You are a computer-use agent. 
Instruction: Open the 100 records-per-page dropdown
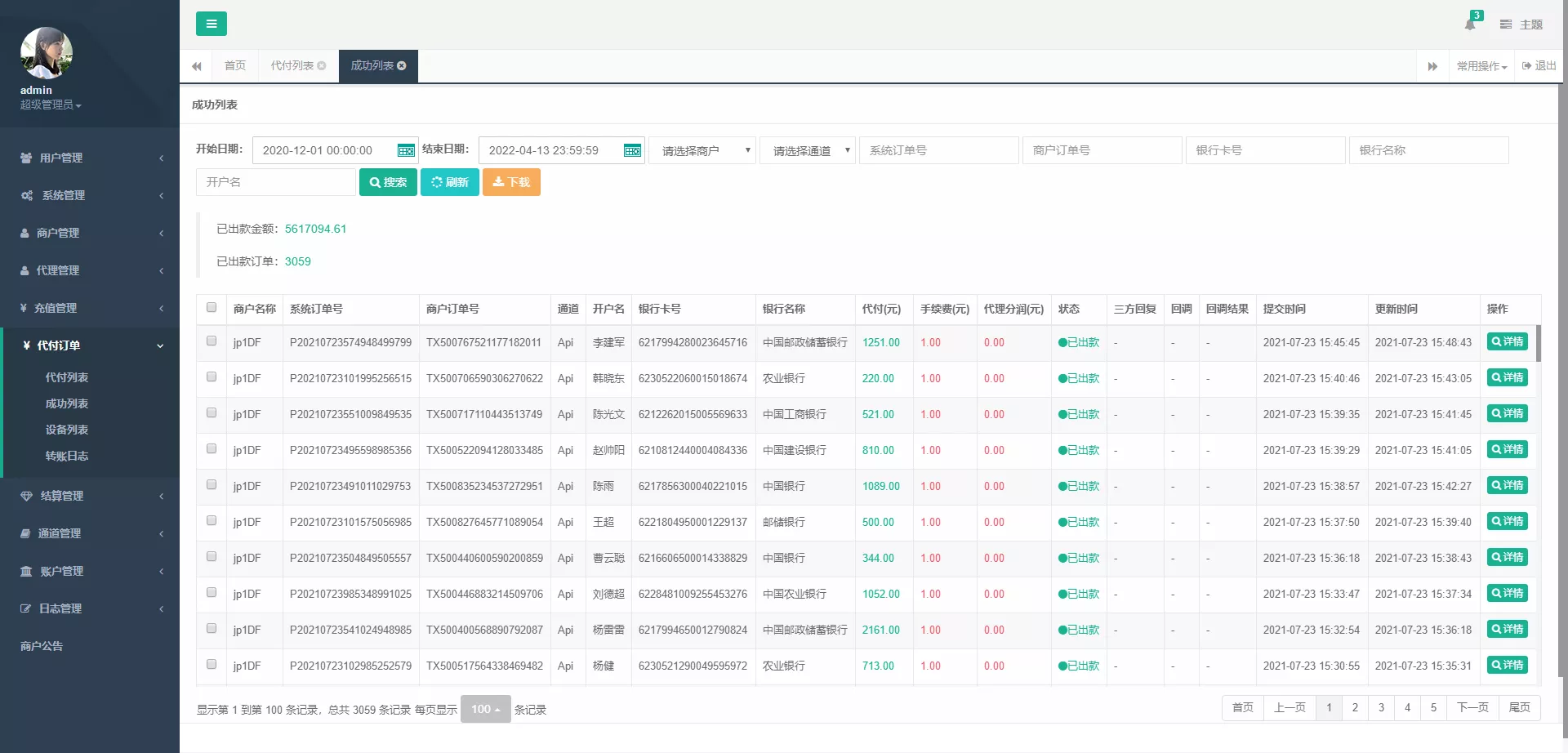pos(485,709)
